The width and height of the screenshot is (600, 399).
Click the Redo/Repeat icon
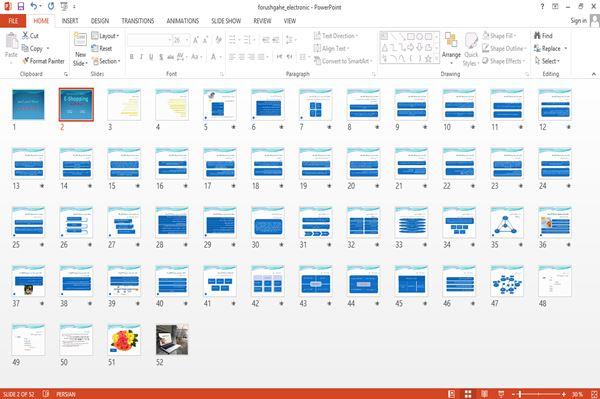click(51, 7)
